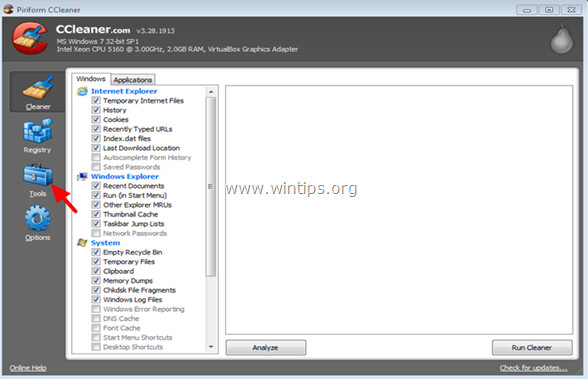Select the System heading
Image resolution: width=588 pixels, height=379 pixels.
coord(105,243)
